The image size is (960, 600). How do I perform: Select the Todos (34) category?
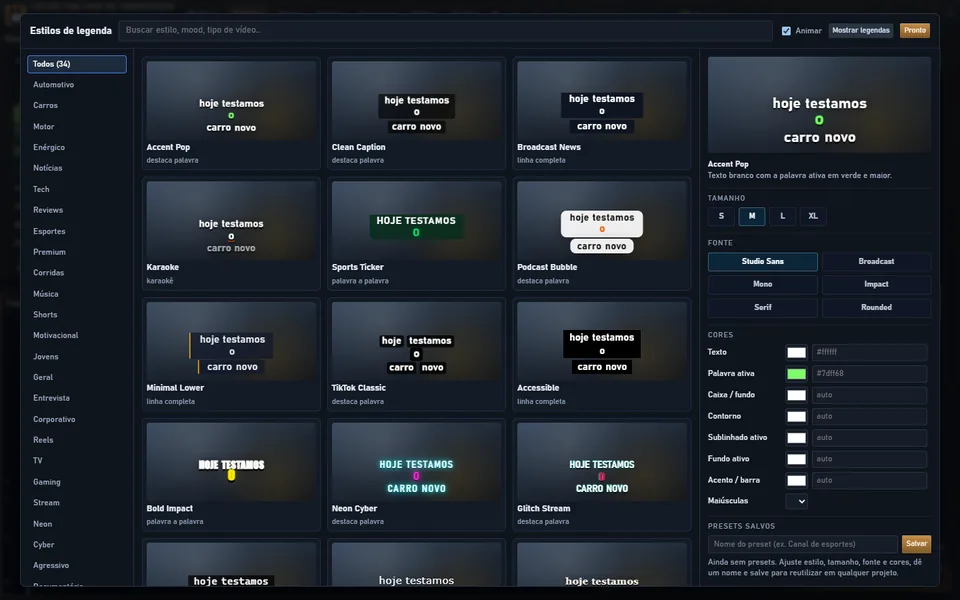(77, 64)
